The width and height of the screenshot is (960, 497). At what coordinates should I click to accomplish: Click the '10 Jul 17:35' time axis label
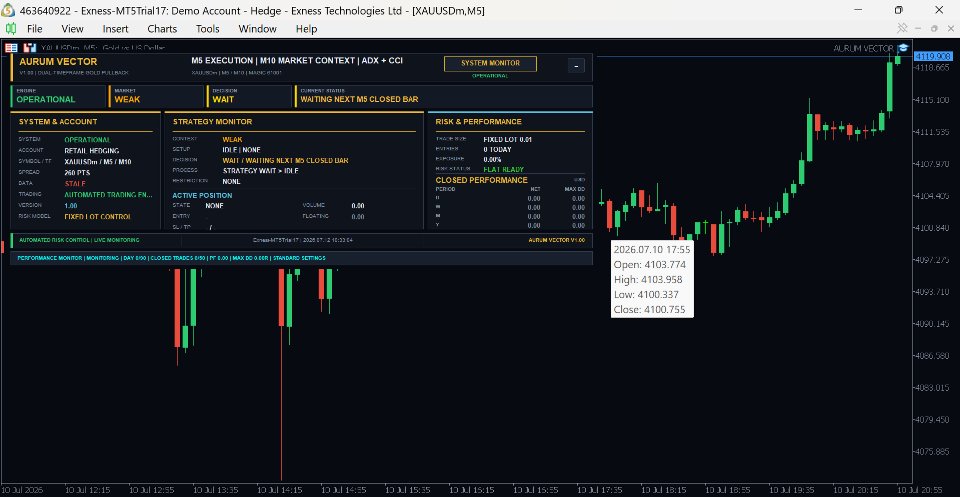(x=601, y=490)
